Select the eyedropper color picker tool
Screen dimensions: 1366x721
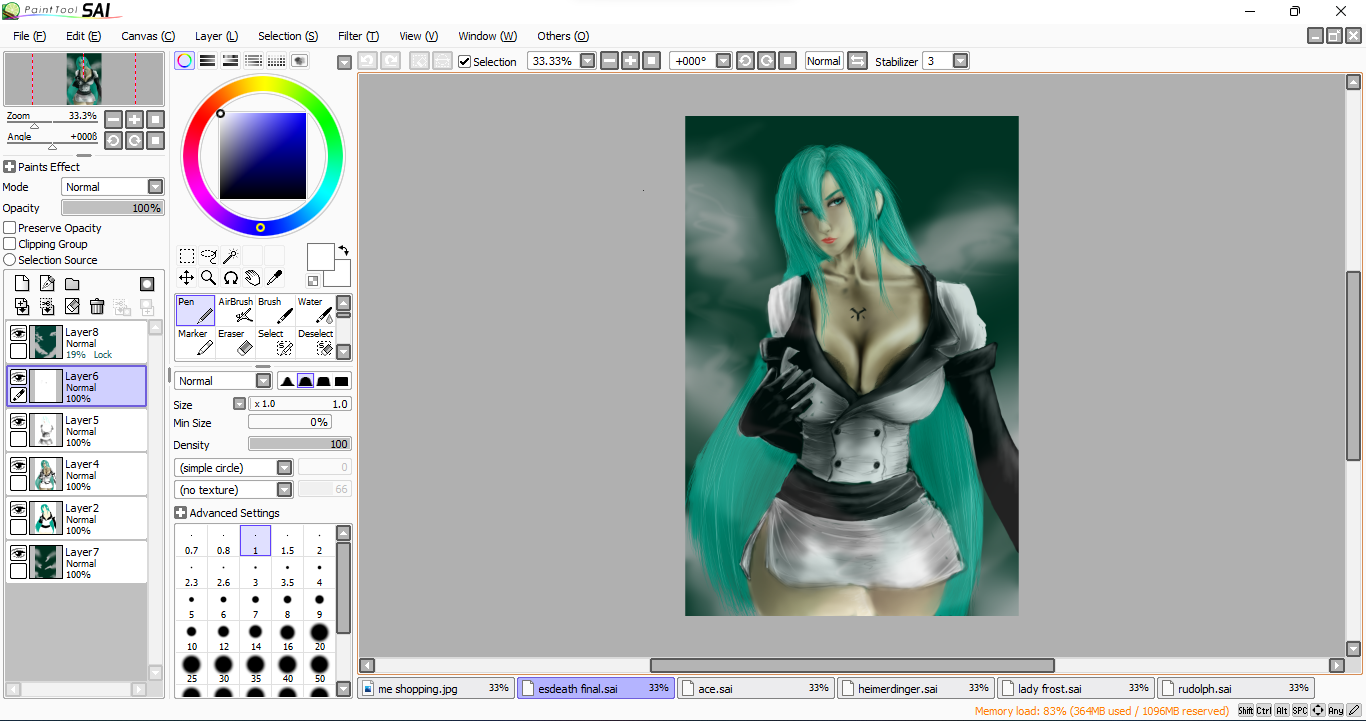[x=275, y=278]
